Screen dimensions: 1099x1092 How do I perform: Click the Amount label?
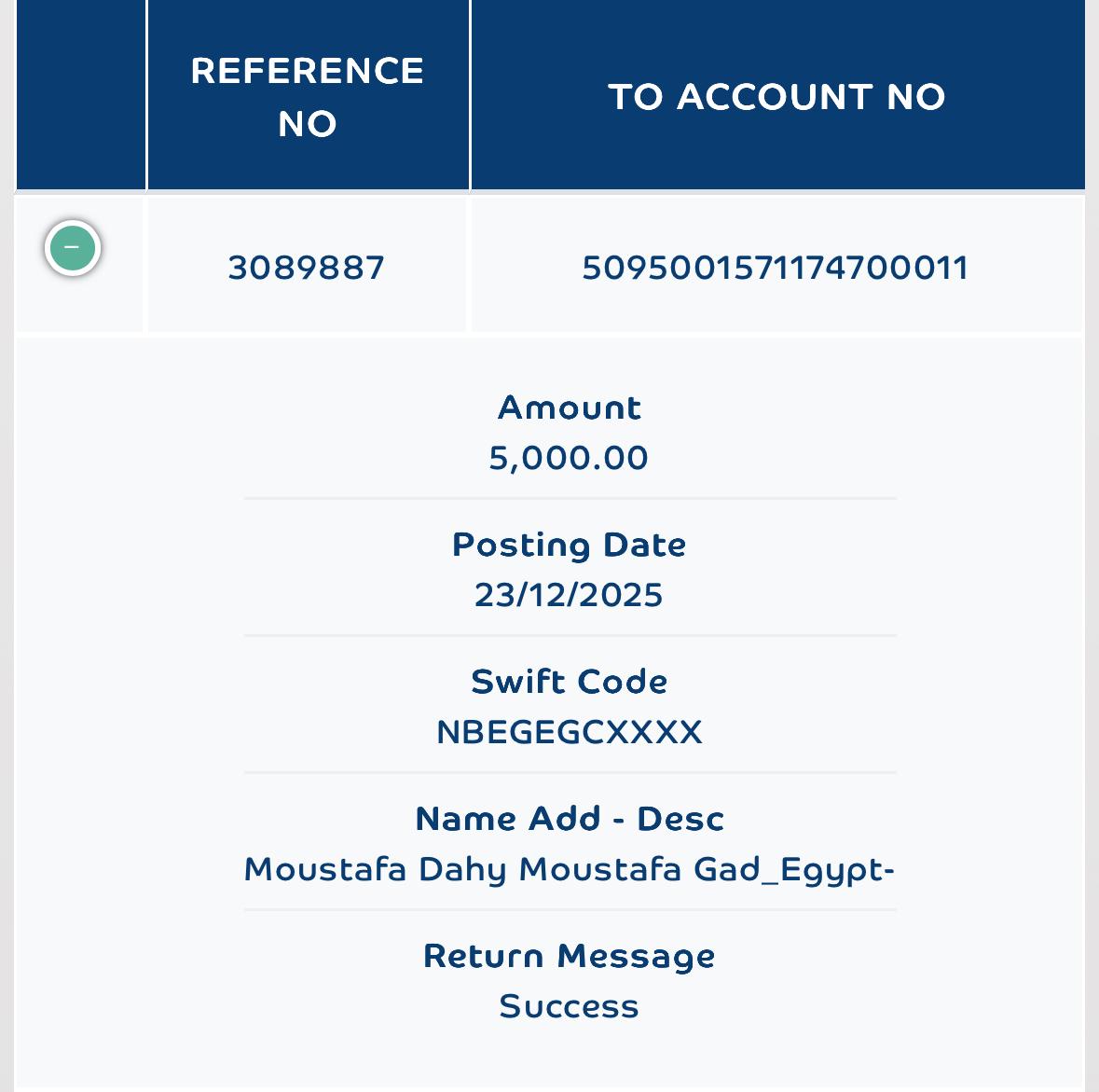pos(570,408)
